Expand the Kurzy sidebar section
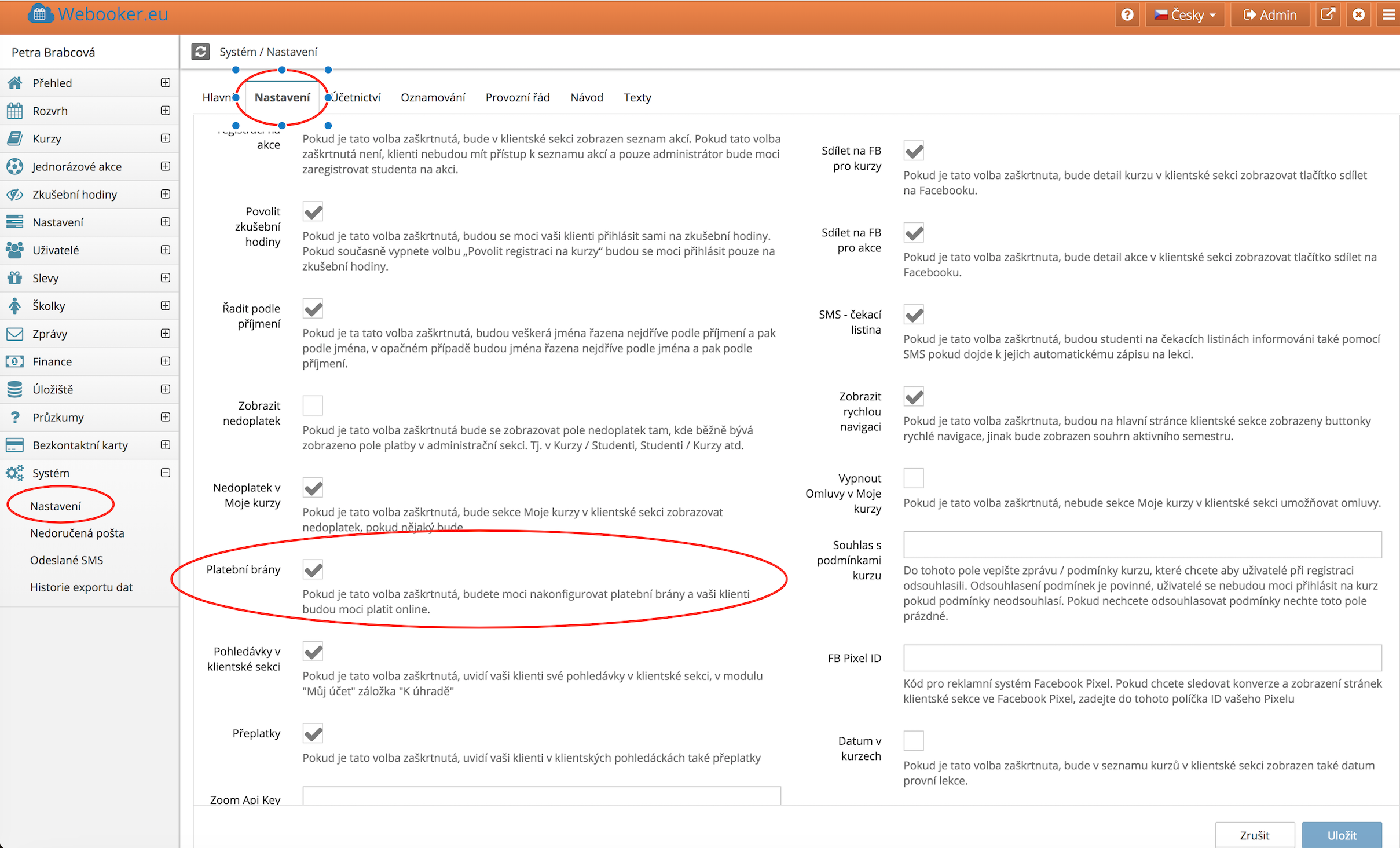This screenshot has width=1400, height=848. [166, 138]
